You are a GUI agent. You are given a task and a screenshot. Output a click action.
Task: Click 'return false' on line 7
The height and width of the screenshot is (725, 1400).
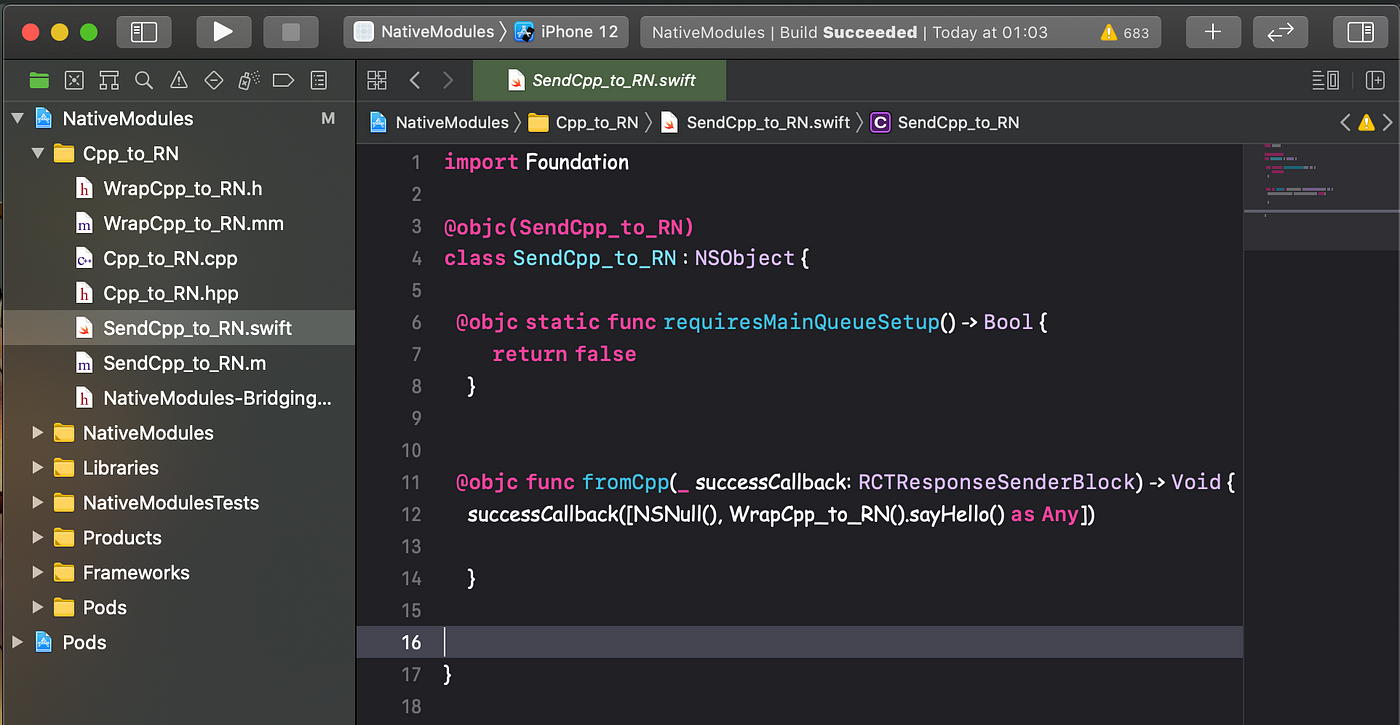tap(564, 354)
